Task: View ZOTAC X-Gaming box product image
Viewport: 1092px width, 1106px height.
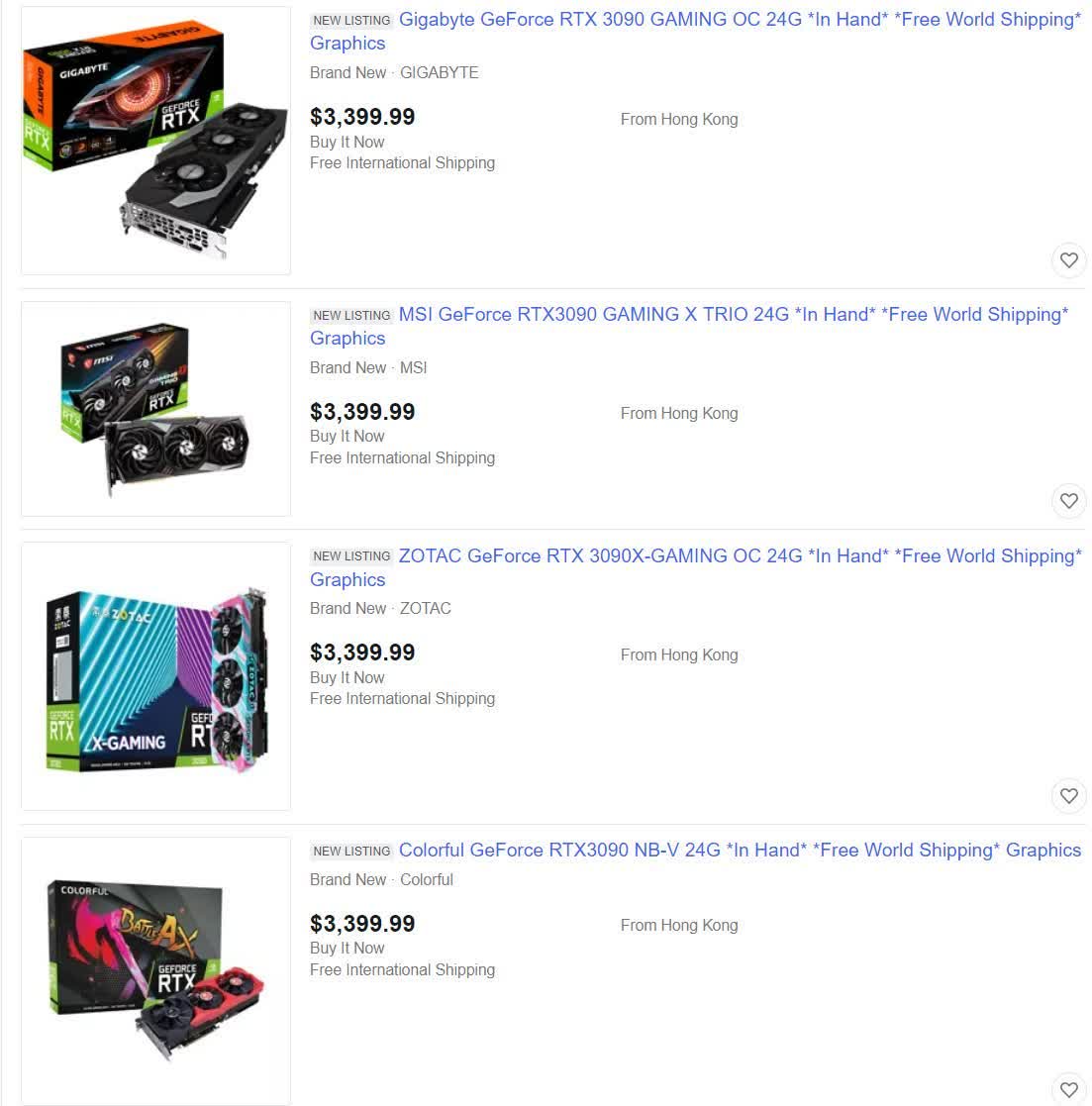Action: 155,676
